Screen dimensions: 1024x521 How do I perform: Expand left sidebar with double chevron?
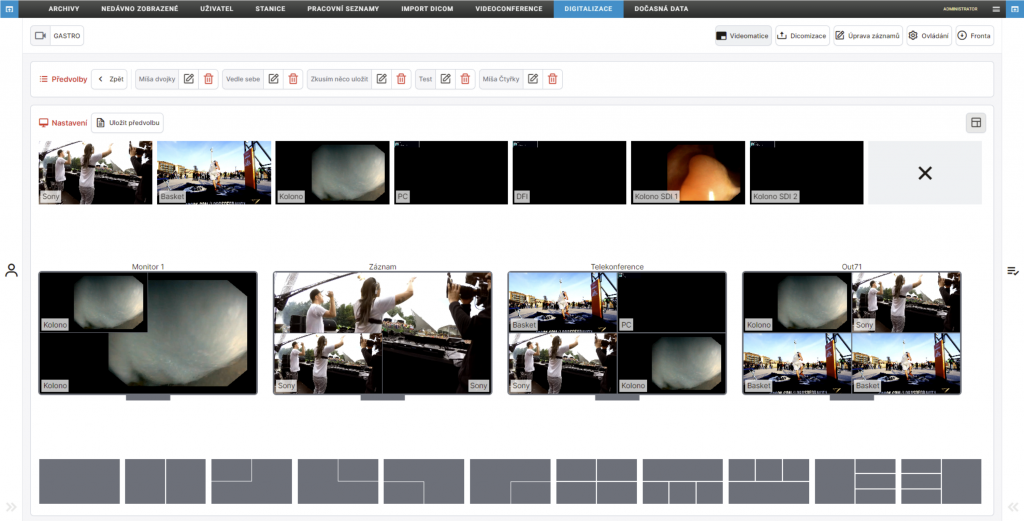[11, 506]
